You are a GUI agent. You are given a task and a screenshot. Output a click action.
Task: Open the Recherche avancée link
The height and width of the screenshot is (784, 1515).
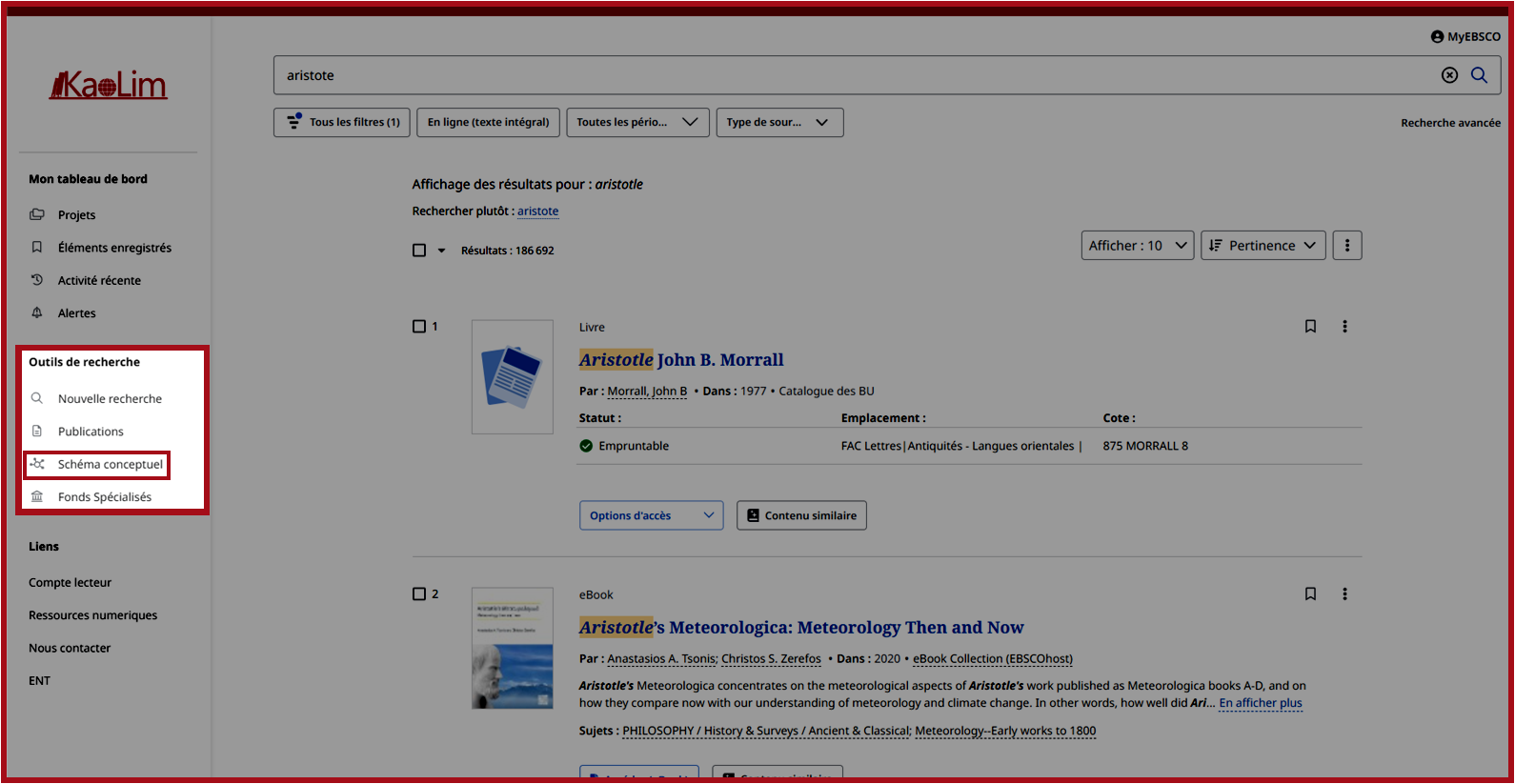1450,123
